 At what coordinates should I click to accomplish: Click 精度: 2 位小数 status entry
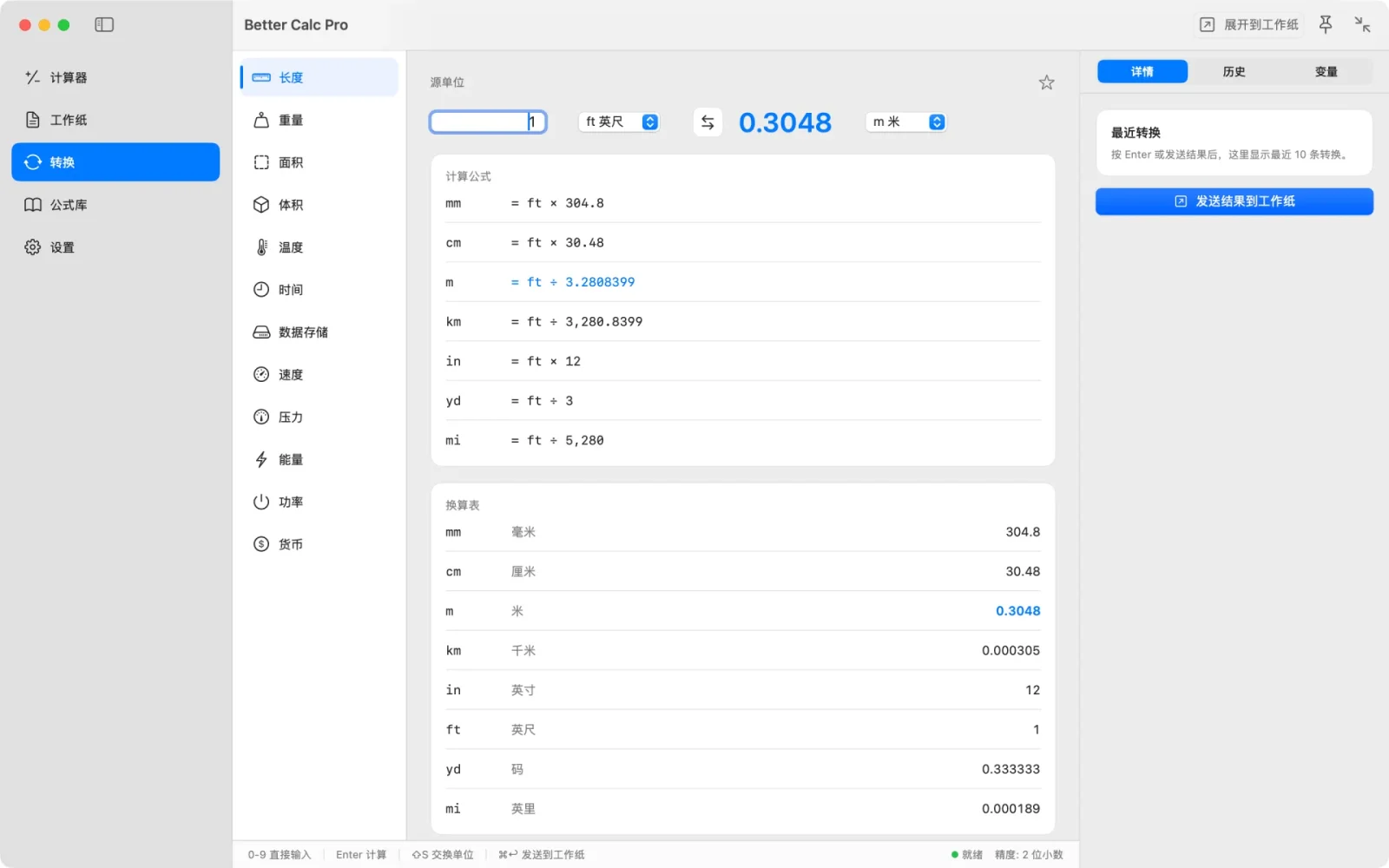(x=1029, y=855)
